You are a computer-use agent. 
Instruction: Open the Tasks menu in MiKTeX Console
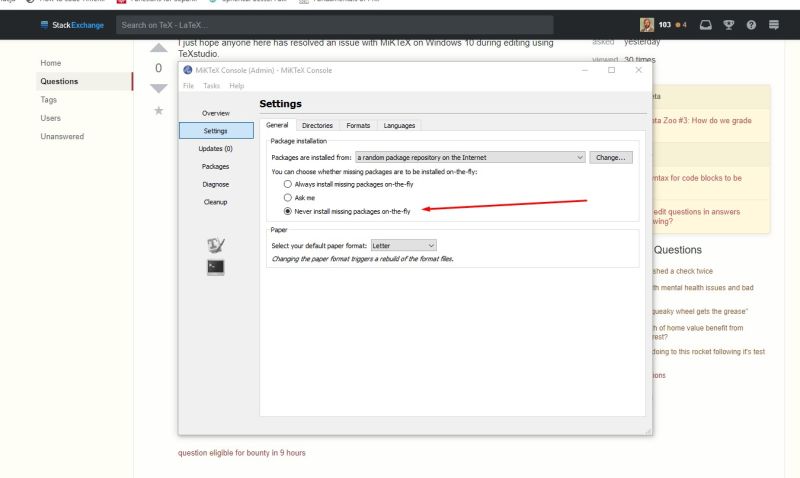click(x=211, y=86)
